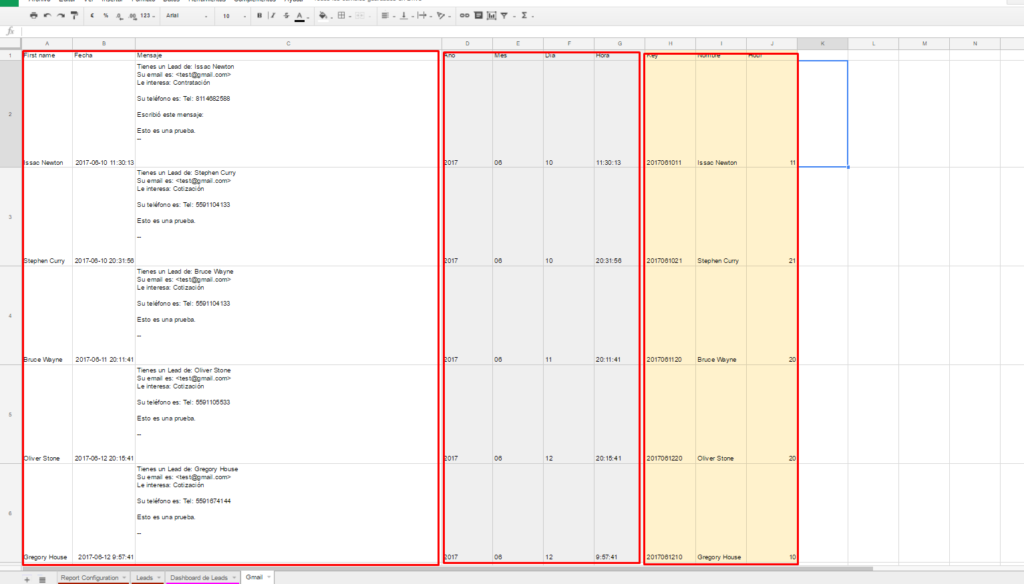This screenshot has height=584, width=1024.
Task: Activate the paint format tool
Action: (x=74, y=16)
